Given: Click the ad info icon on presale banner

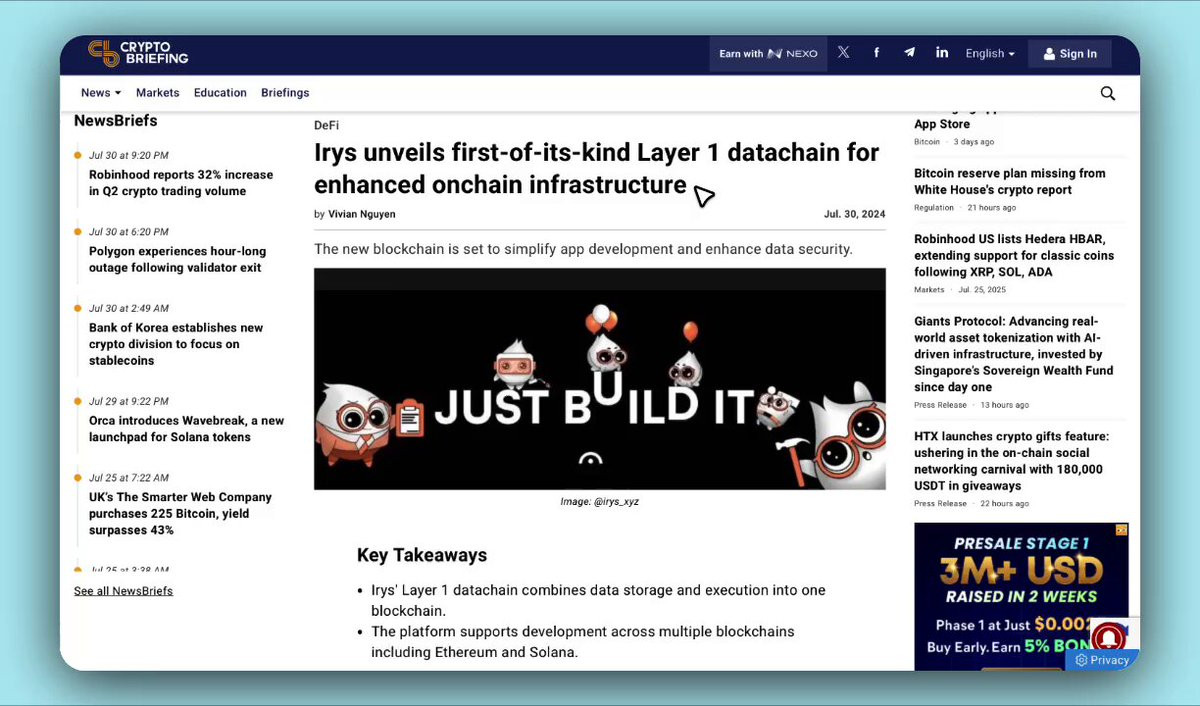Looking at the screenshot, I should 1122,530.
